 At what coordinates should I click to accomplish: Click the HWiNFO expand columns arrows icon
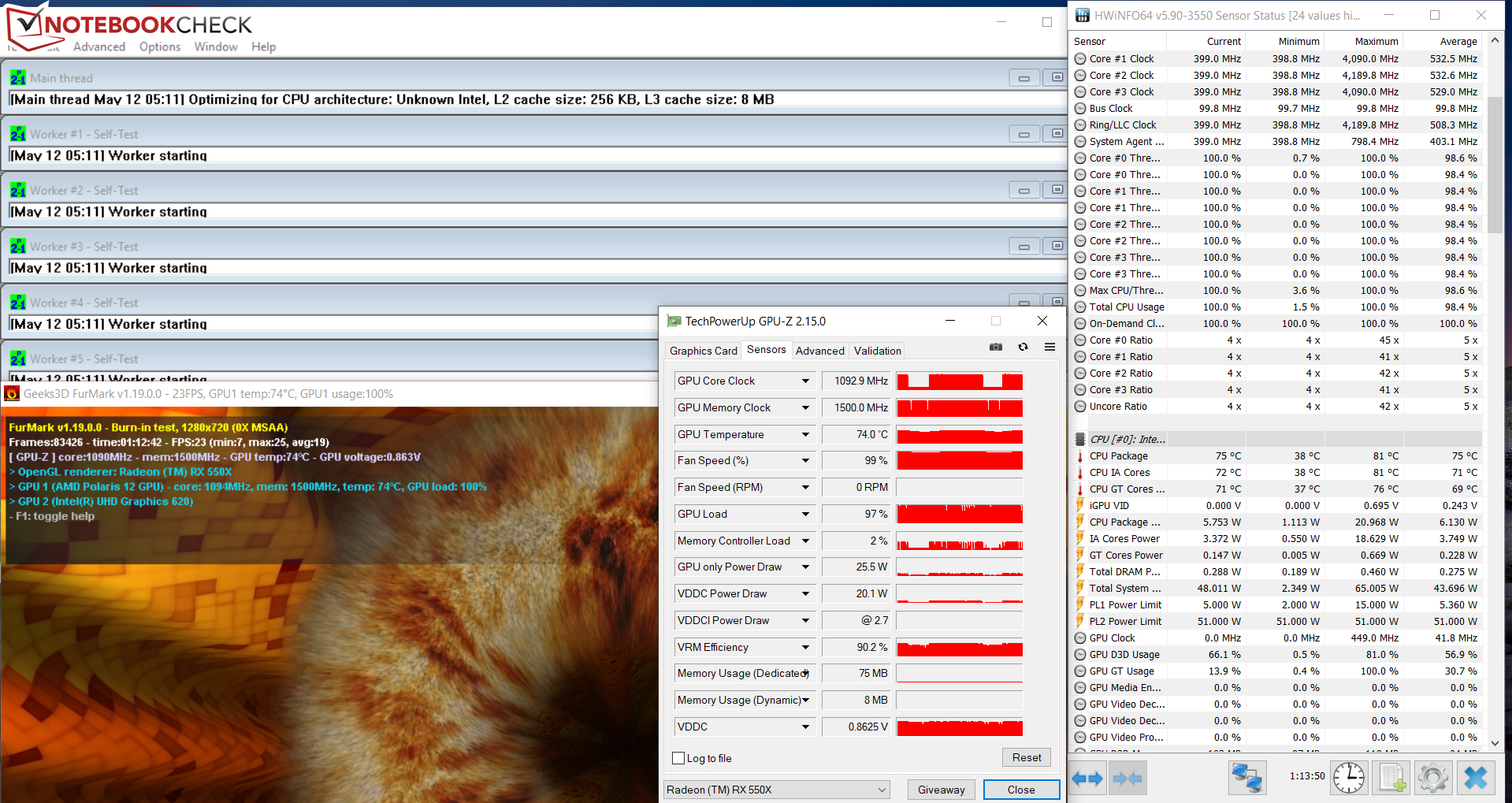(x=1087, y=779)
